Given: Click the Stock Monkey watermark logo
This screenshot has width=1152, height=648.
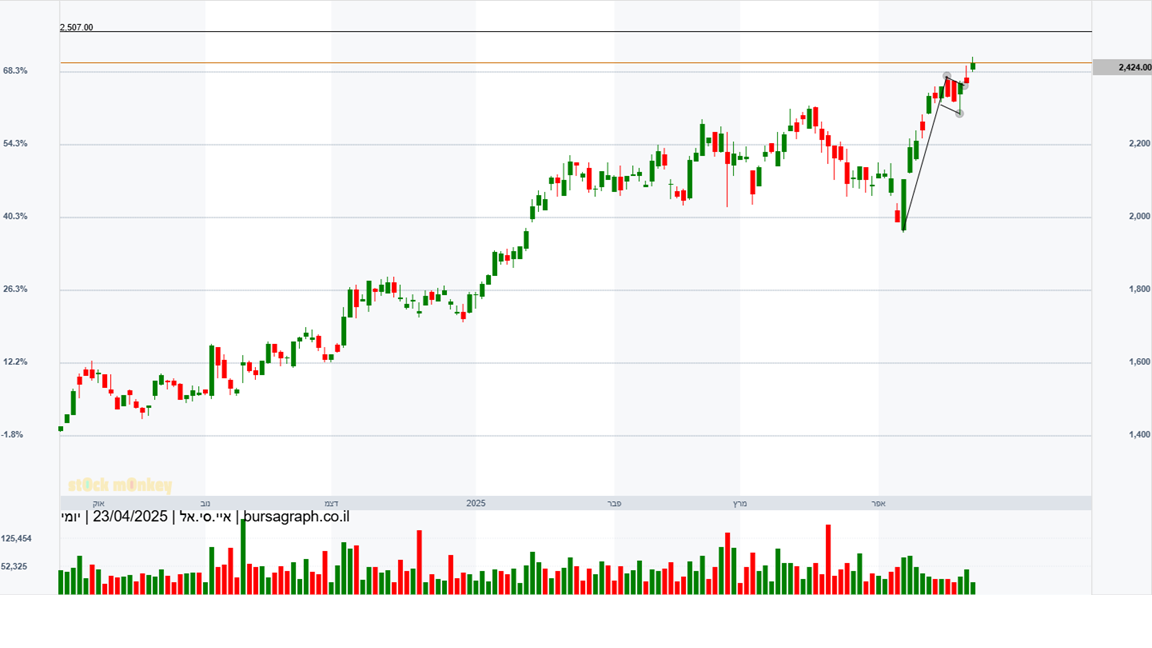Looking at the screenshot, I should (x=120, y=486).
